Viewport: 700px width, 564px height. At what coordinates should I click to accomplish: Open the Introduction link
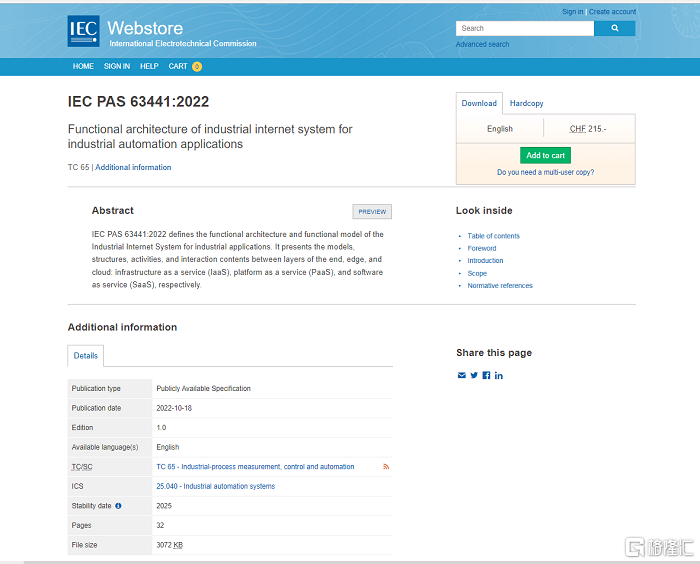[485, 260]
